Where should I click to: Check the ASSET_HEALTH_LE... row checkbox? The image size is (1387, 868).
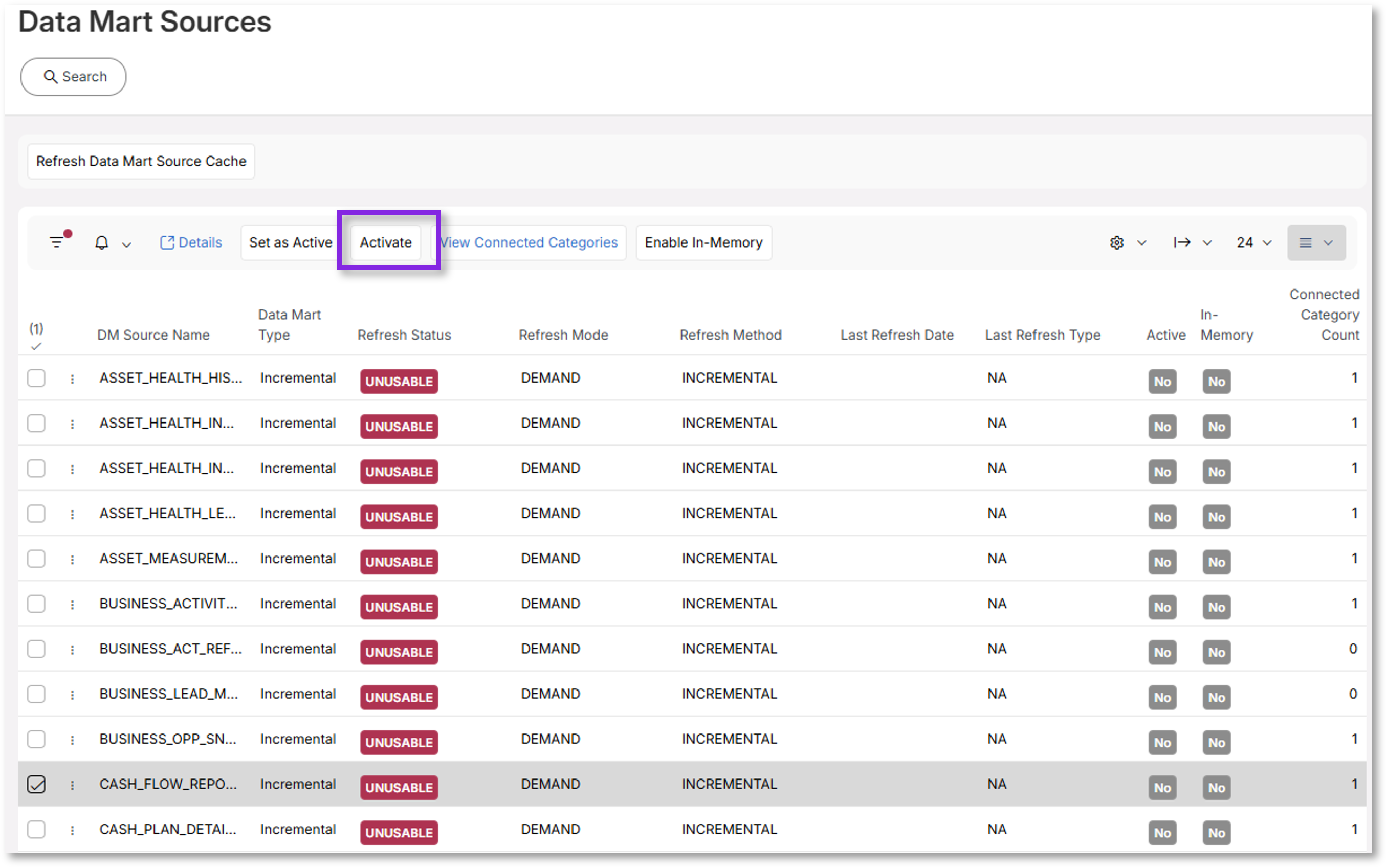pos(36,513)
